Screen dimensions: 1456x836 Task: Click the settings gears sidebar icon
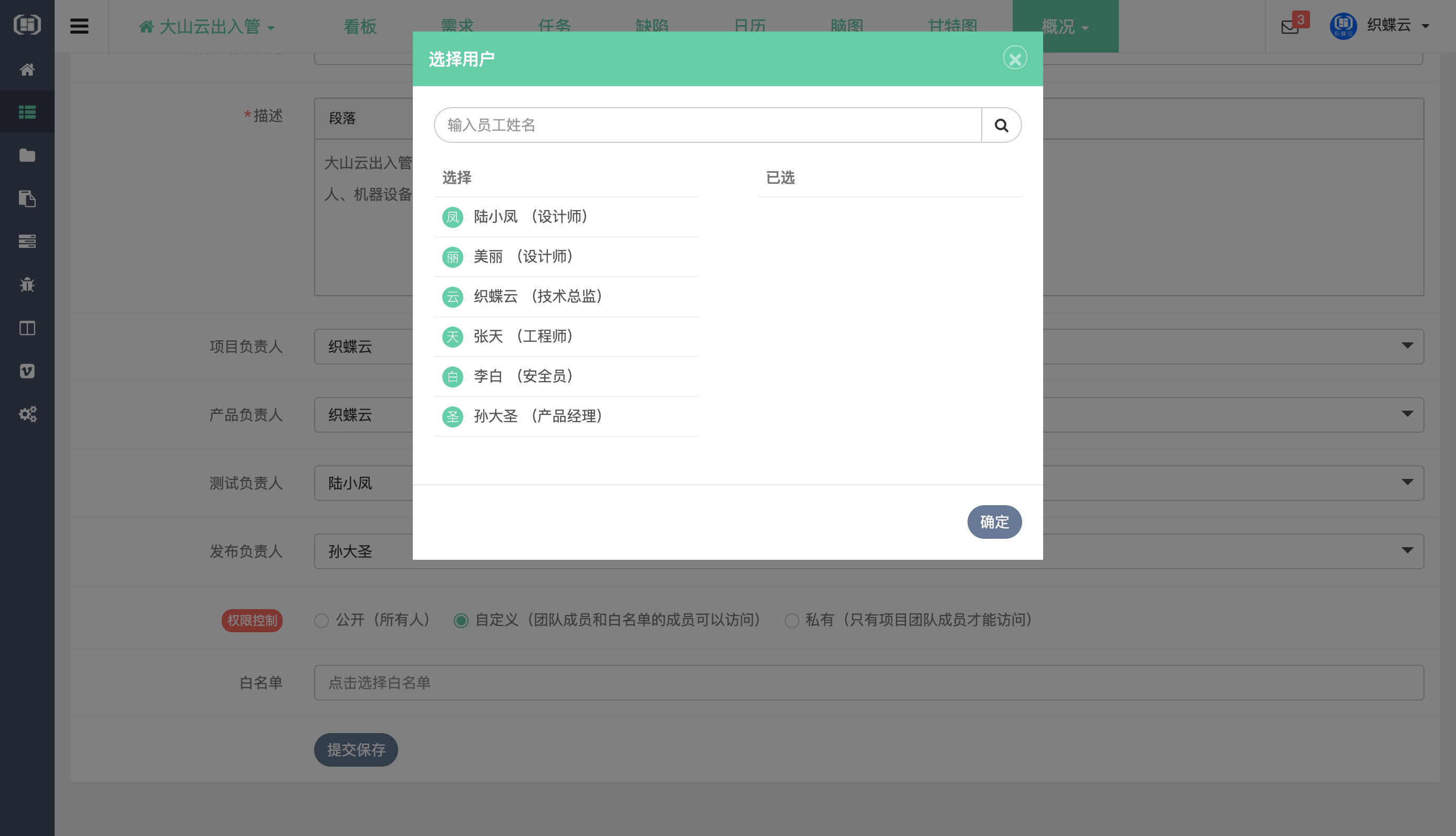pos(27,414)
